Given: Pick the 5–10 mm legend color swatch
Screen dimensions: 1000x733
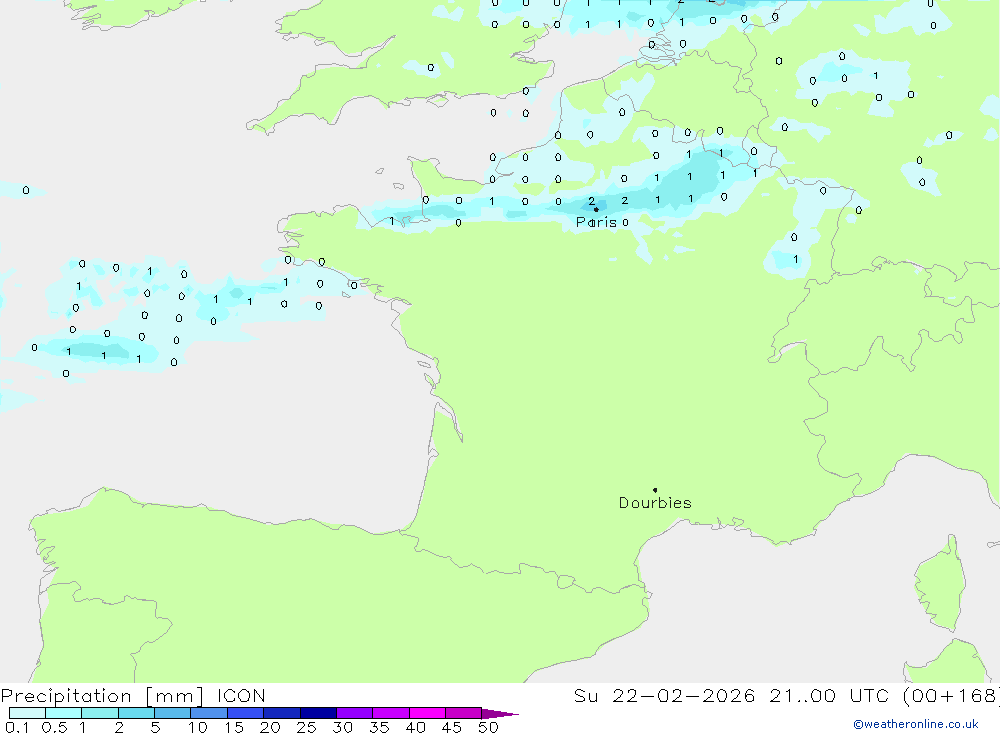Looking at the screenshot, I should coord(172,713).
